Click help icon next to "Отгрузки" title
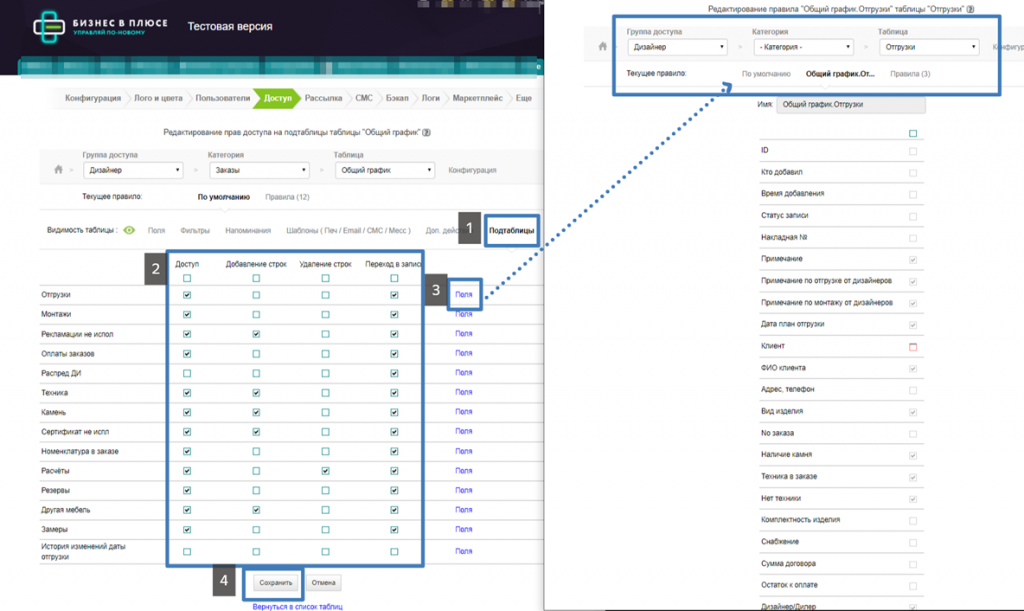This screenshot has width=1024, height=611. [970, 8]
